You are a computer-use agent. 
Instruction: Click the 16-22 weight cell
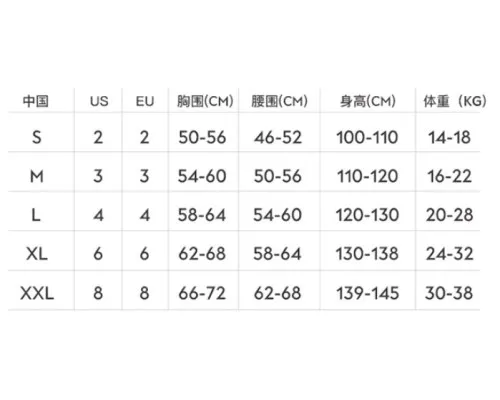click(449, 176)
